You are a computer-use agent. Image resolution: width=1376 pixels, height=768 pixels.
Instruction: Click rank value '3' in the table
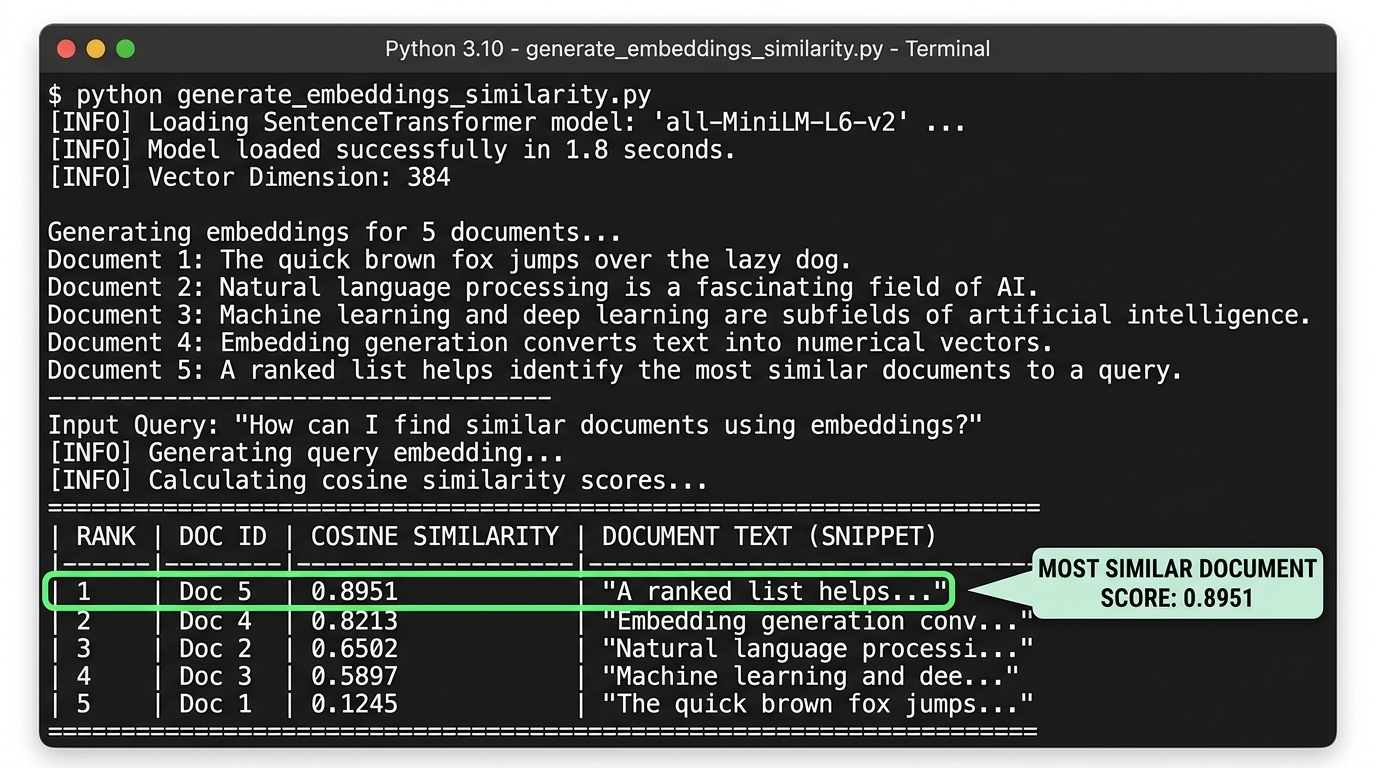(83, 649)
